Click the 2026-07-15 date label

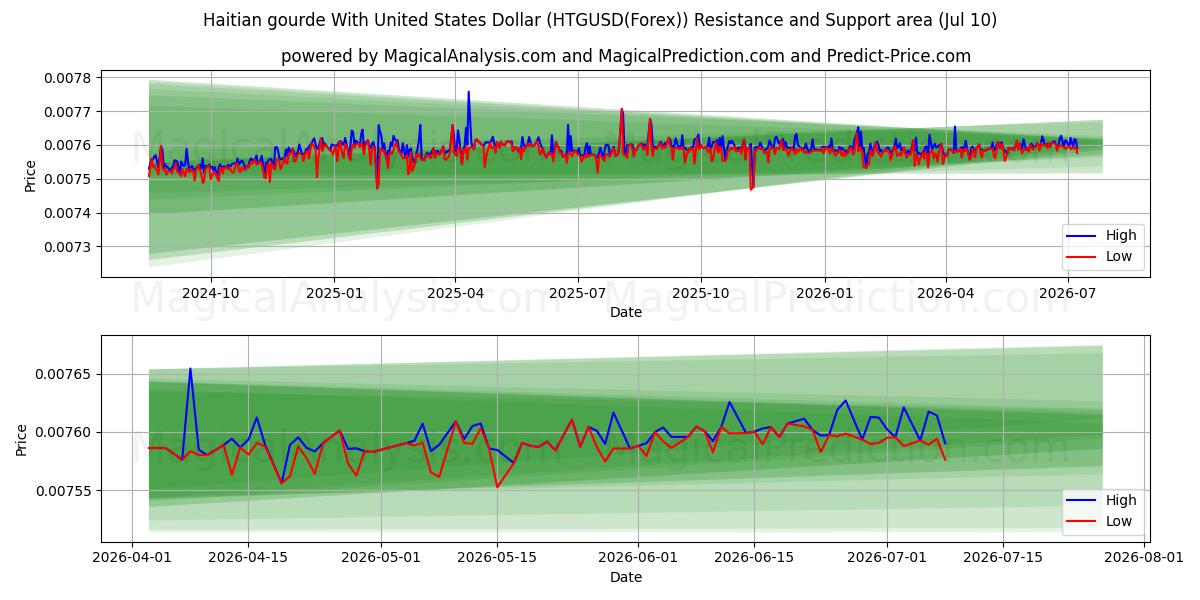1004,559
